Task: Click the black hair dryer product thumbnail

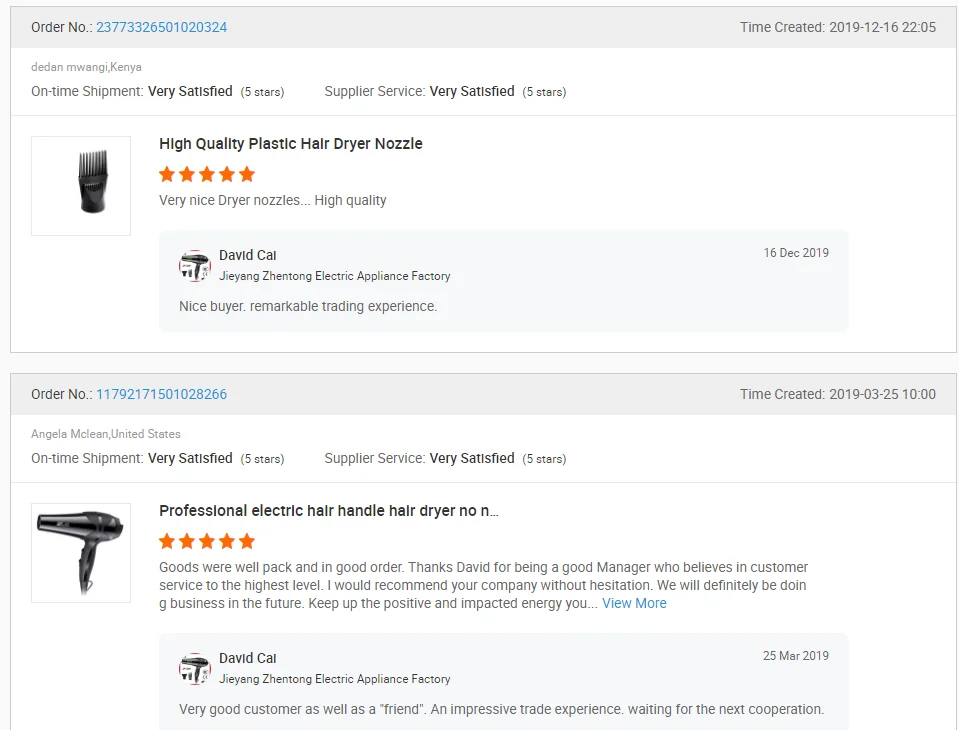Action: click(81, 553)
